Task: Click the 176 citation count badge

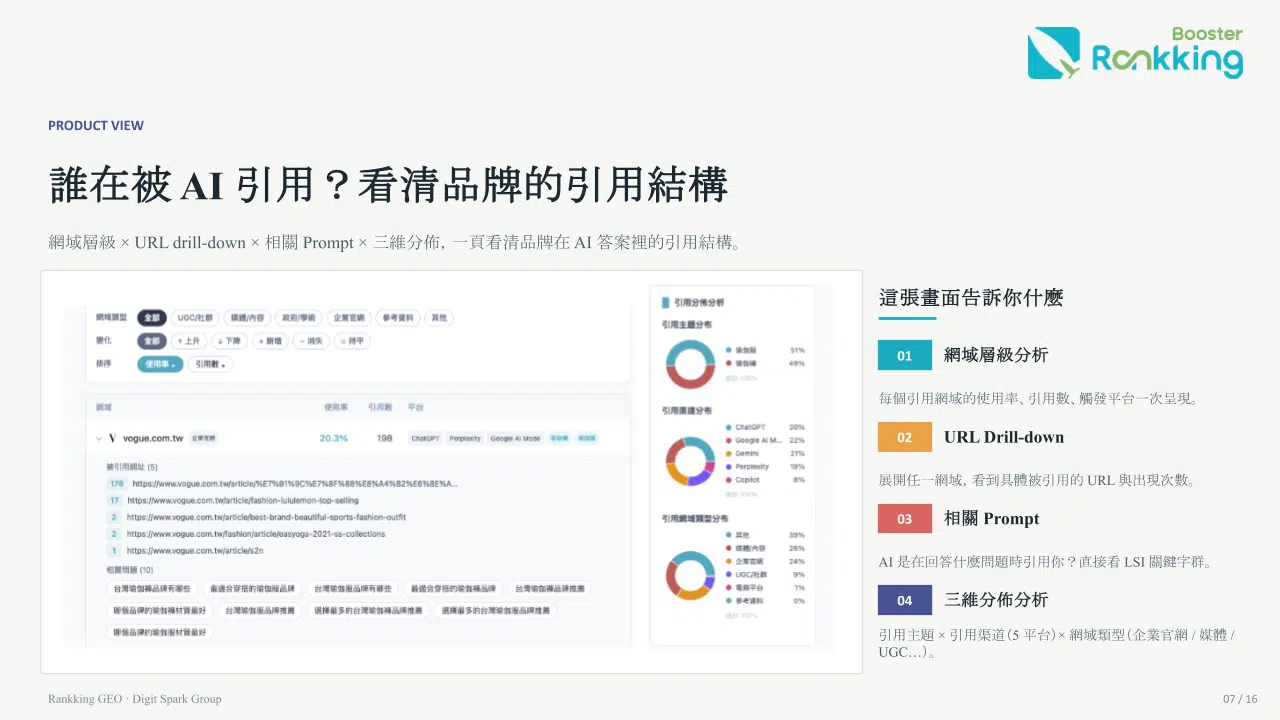Action: 116,484
